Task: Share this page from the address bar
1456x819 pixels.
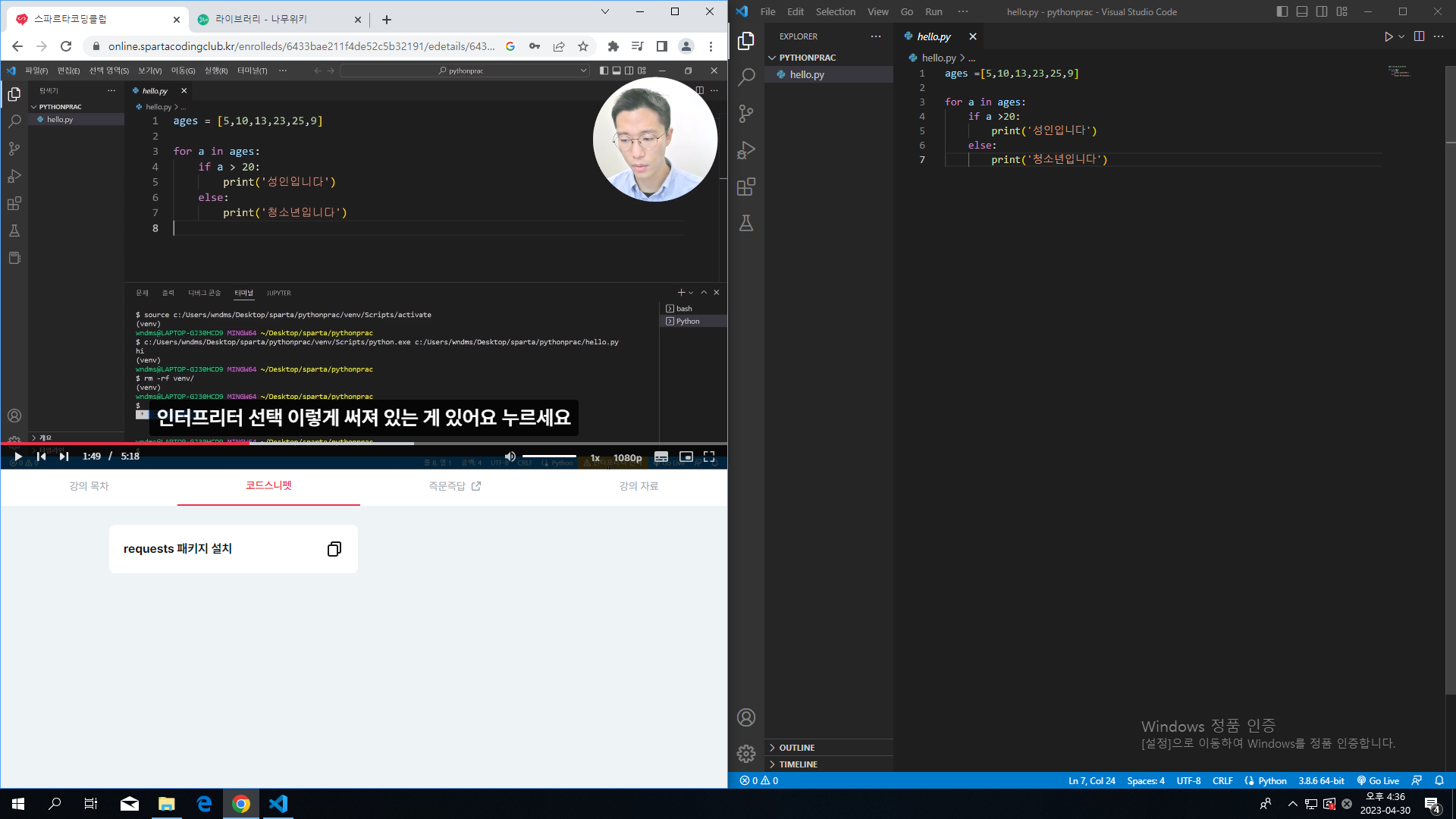Action: [559, 46]
